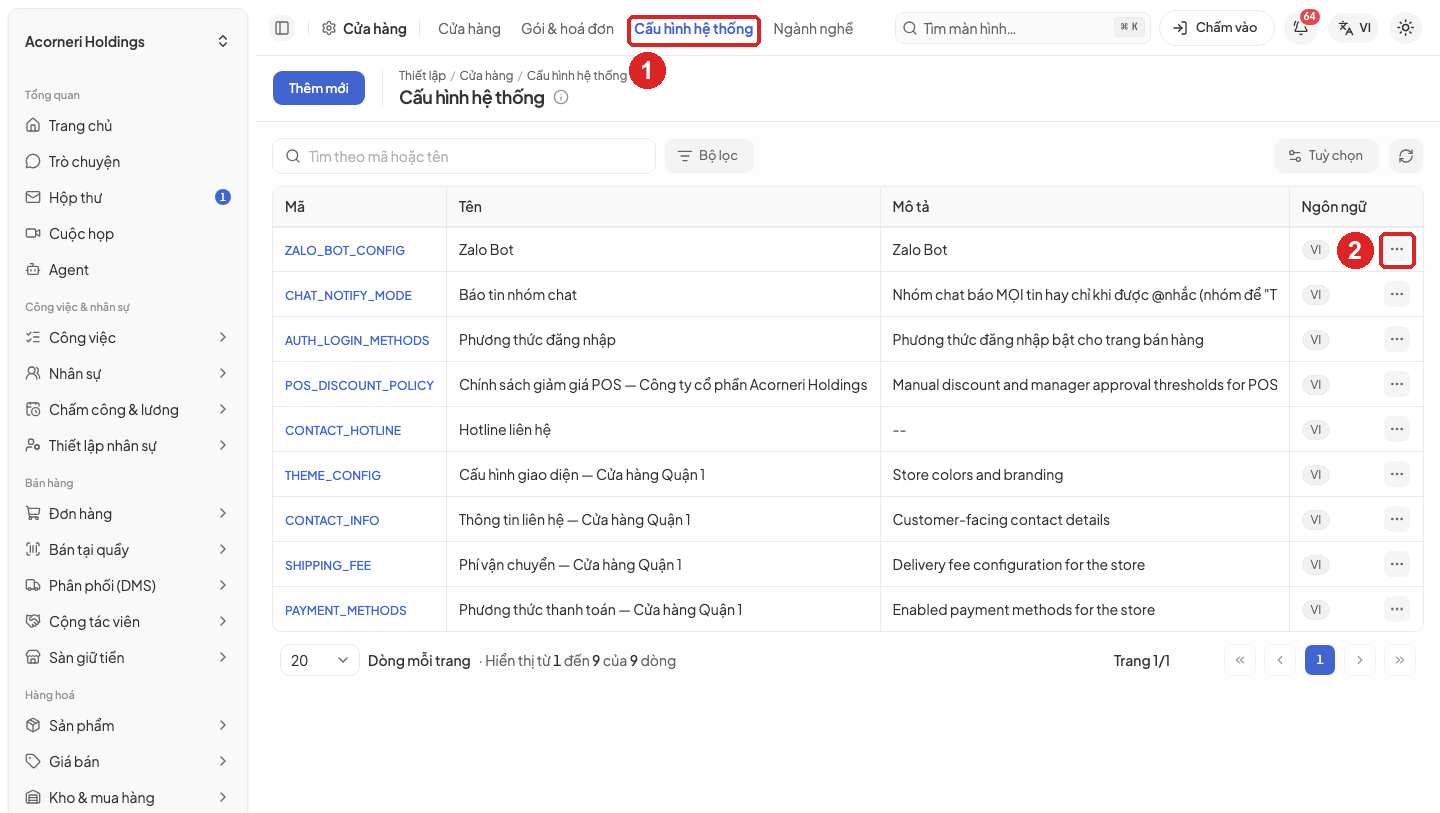Screen dimensions: 1440x813
Task: Click the Tìm màn hình search box
Action: 1023,28
